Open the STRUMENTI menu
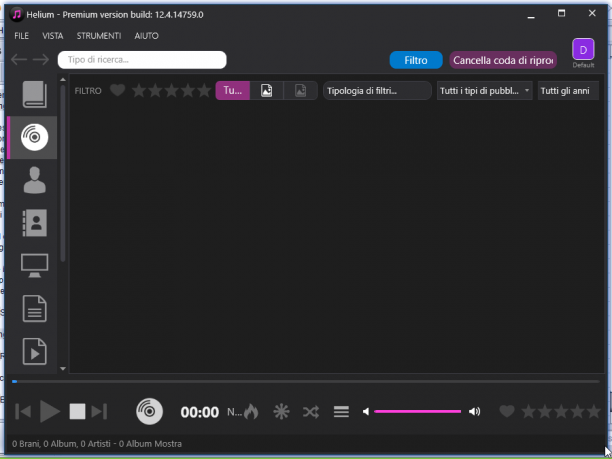Screen dimensions: 612x459 pyautogui.click(x=99, y=36)
